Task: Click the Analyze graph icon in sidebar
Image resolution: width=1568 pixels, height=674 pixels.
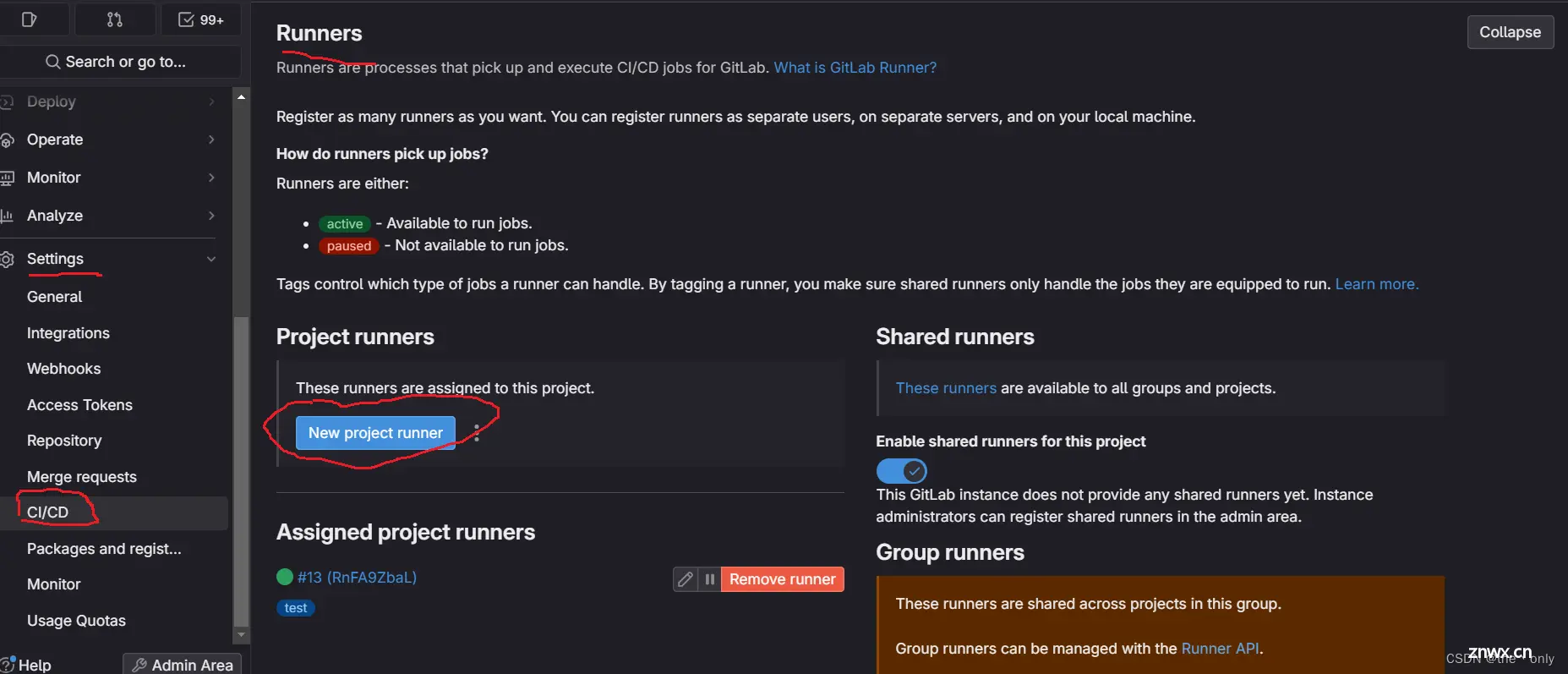Action: click(x=7, y=216)
